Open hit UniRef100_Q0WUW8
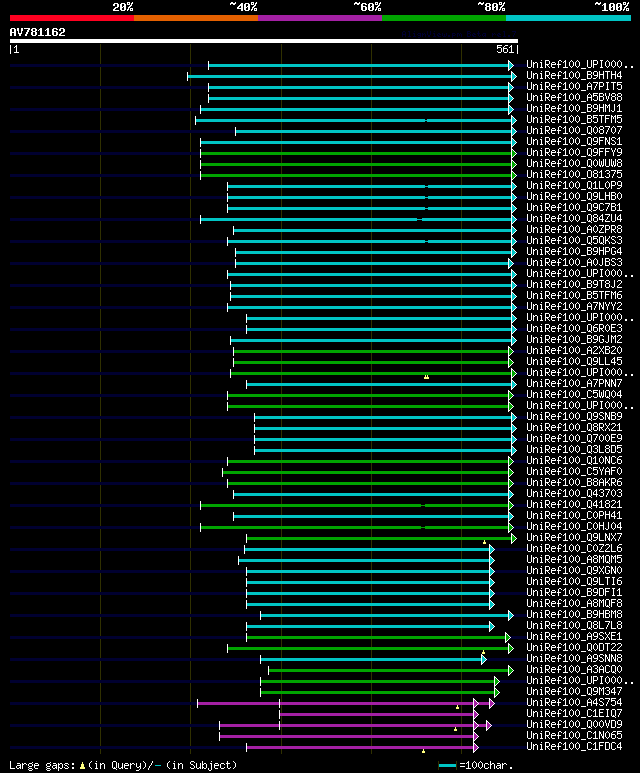The height and width of the screenshot is (773, 640). point(574,163)
